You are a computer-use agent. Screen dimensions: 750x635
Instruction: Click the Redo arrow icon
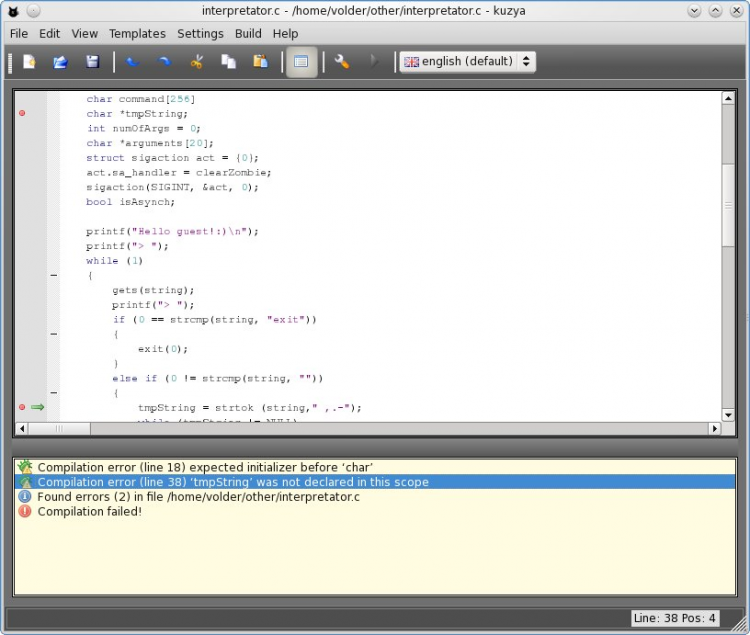coord(164,62)
